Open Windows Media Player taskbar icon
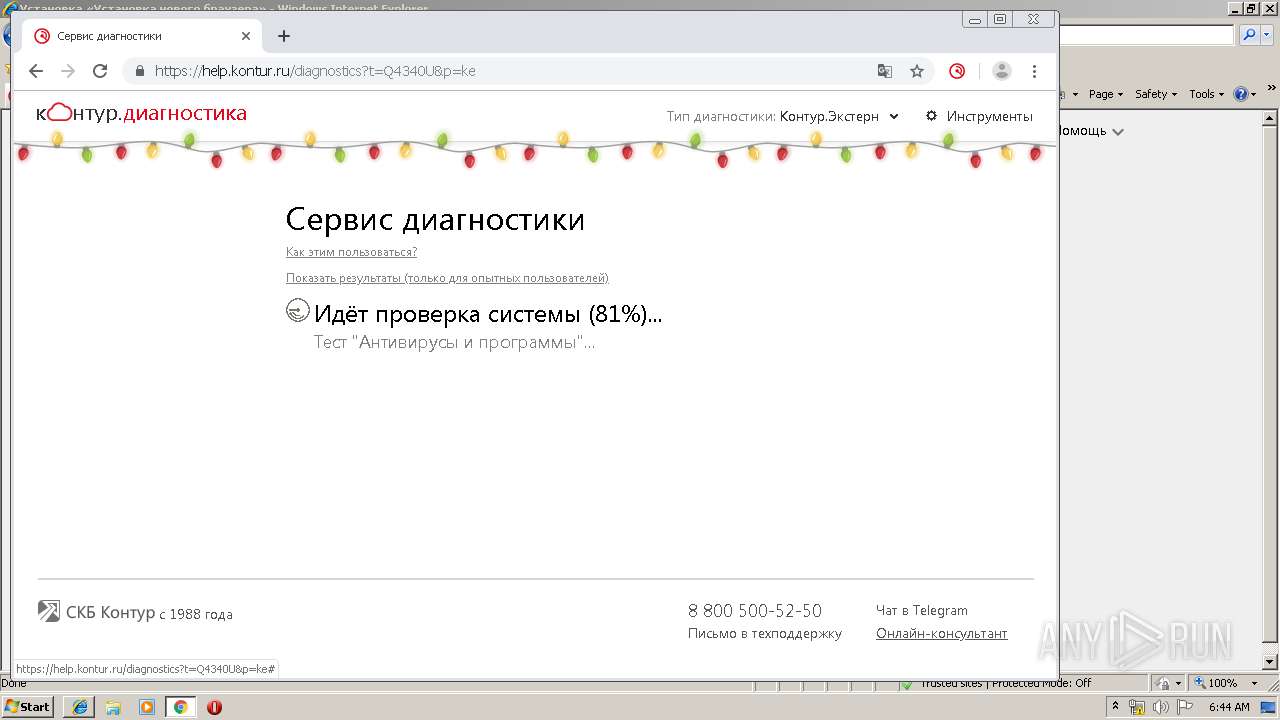 click(x=147, y=706)
